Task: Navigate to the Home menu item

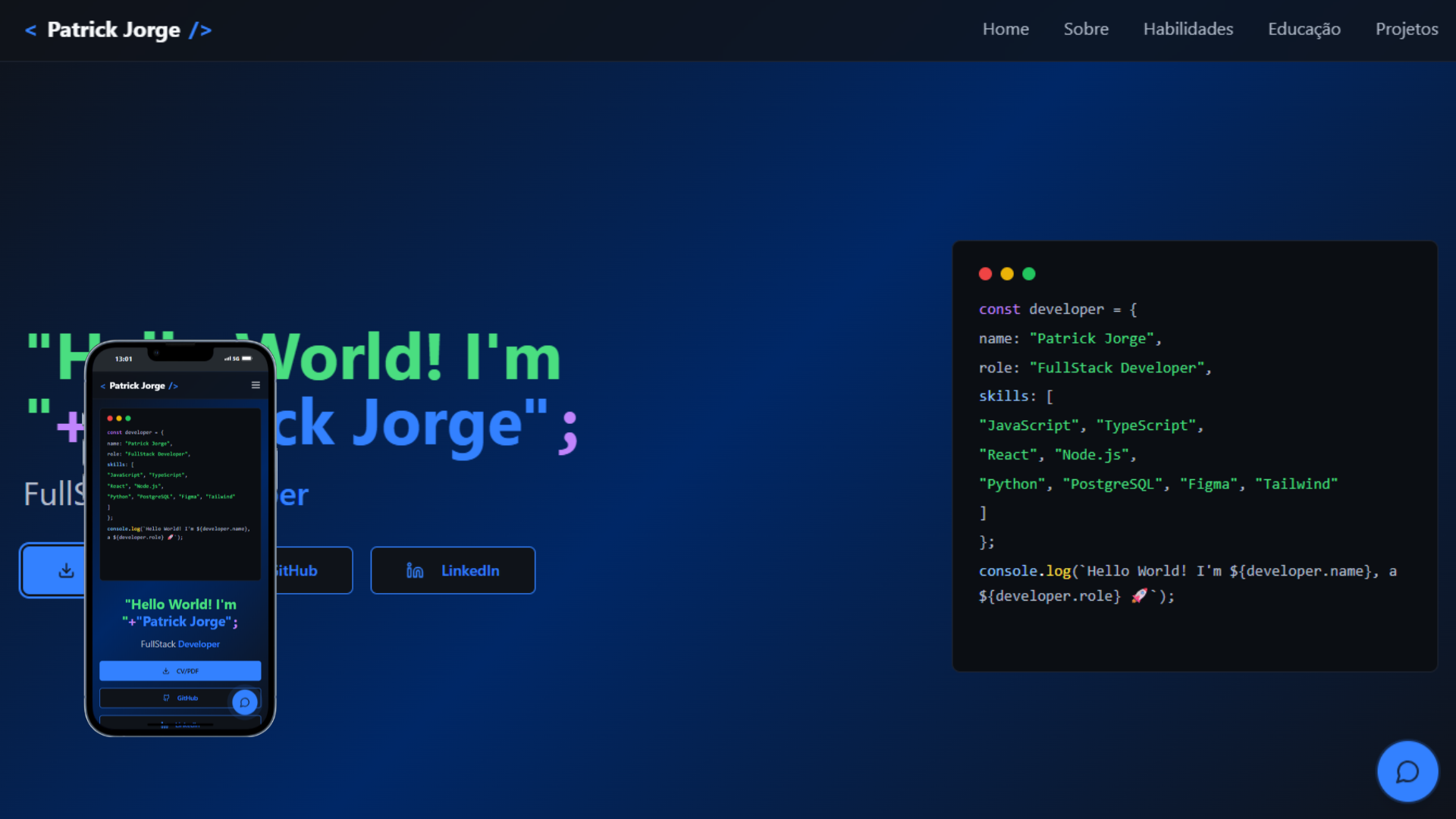Action: point(1006,29)
